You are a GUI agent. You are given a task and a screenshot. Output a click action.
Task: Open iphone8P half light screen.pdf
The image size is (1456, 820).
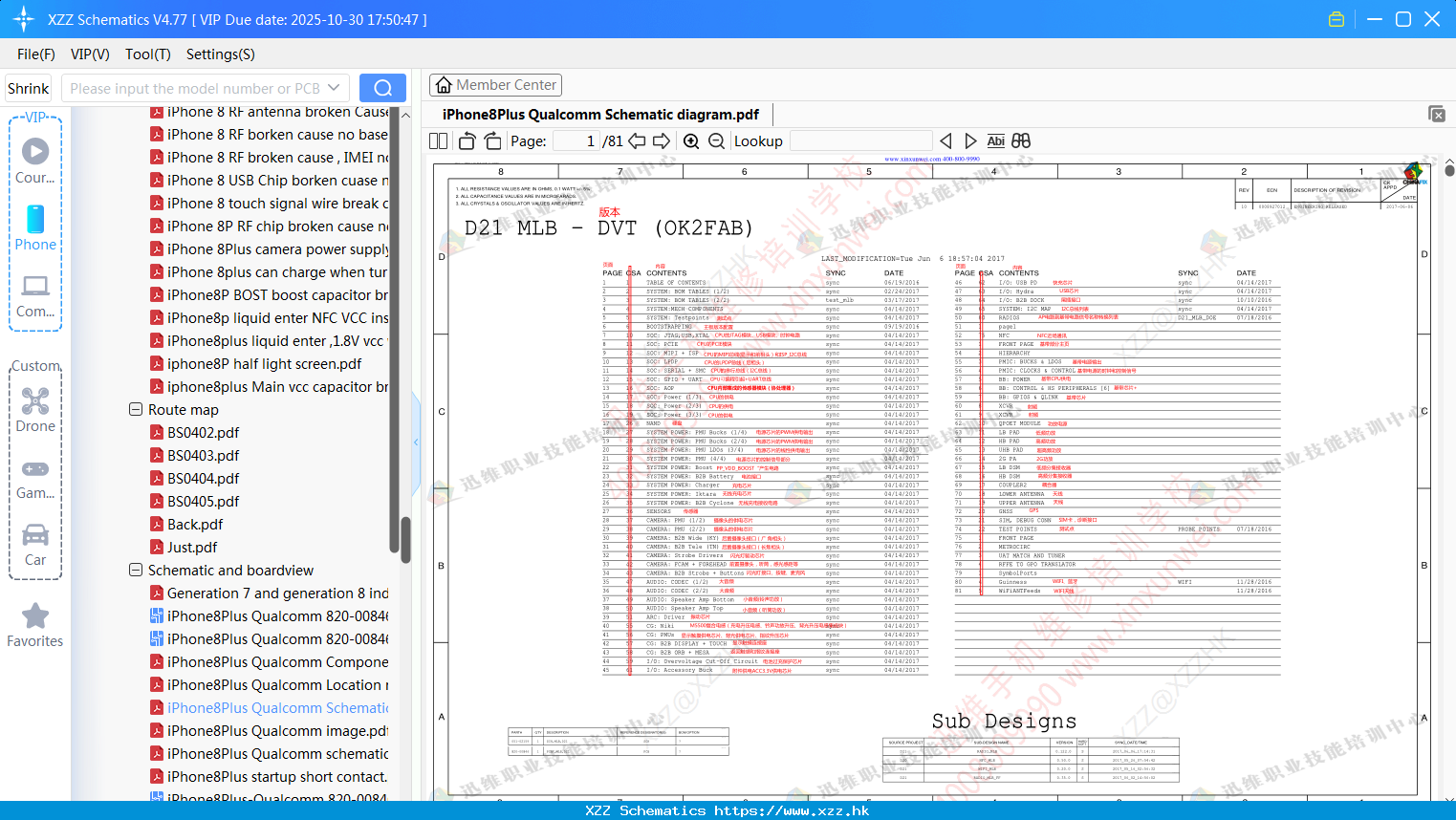click(256, 363)
